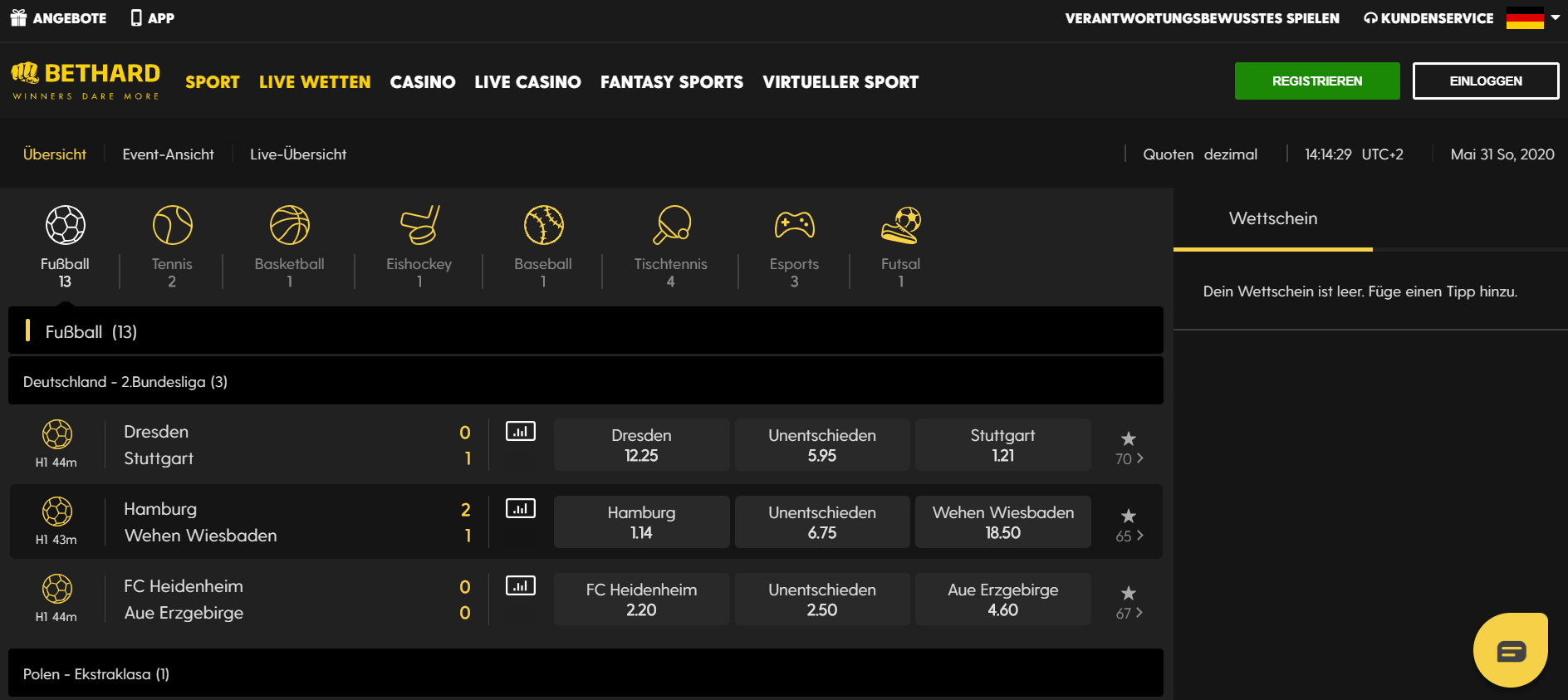Screen dimensions: 1568x700
Task: Select the Eishockey sport icon
Action: coord(420,225)
